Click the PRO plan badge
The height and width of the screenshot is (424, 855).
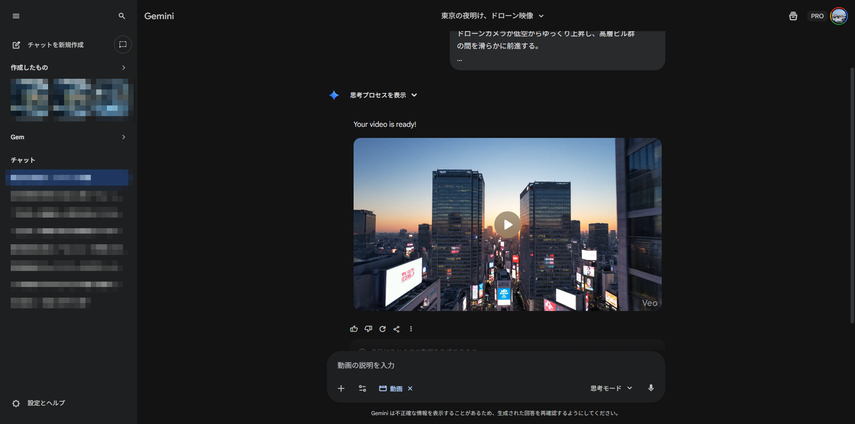pyautogui.click(x=817, y=16)
